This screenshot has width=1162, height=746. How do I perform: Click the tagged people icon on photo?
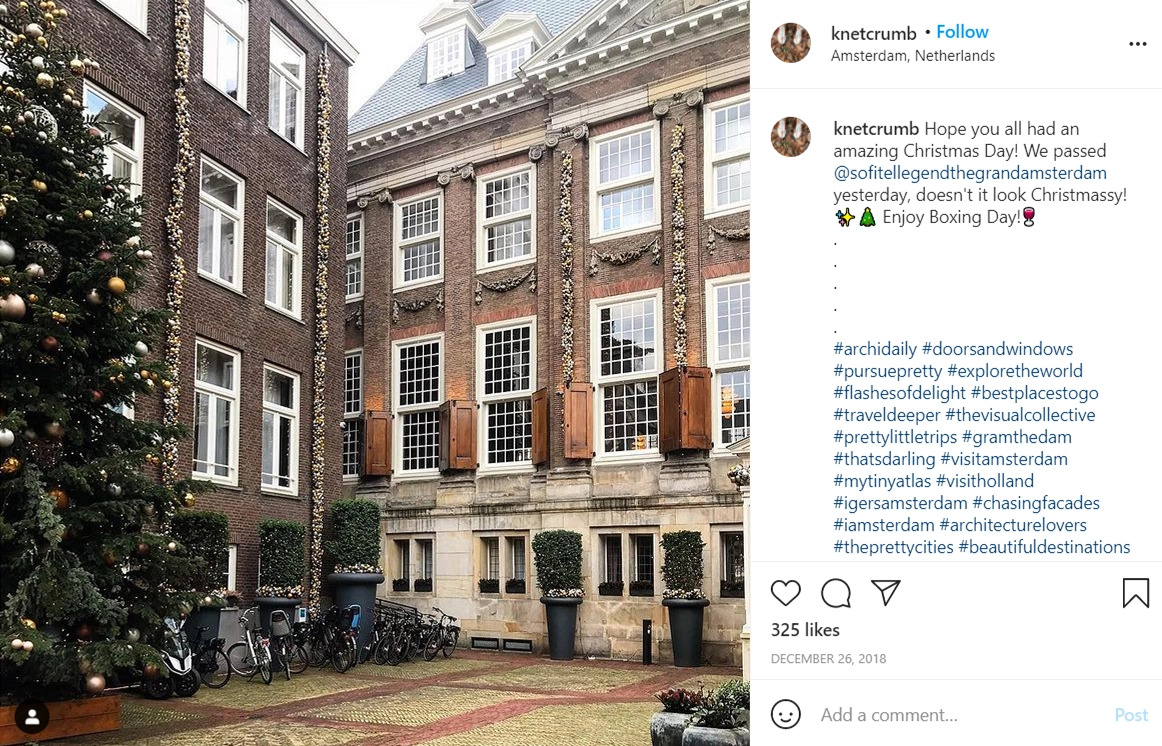32,717
